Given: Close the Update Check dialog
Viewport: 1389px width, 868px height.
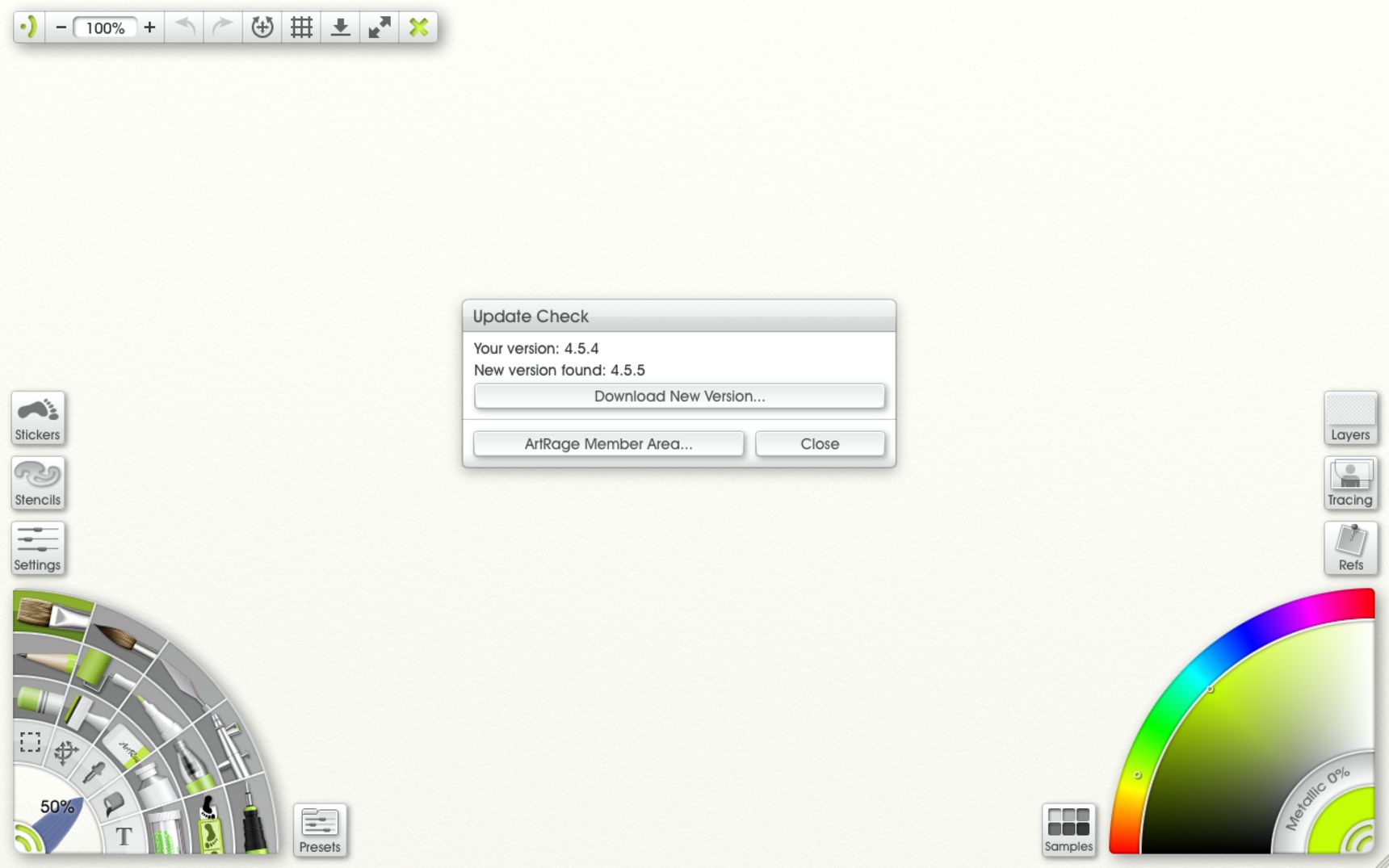Looking at the screenshot, I should [x=820, y=444].
